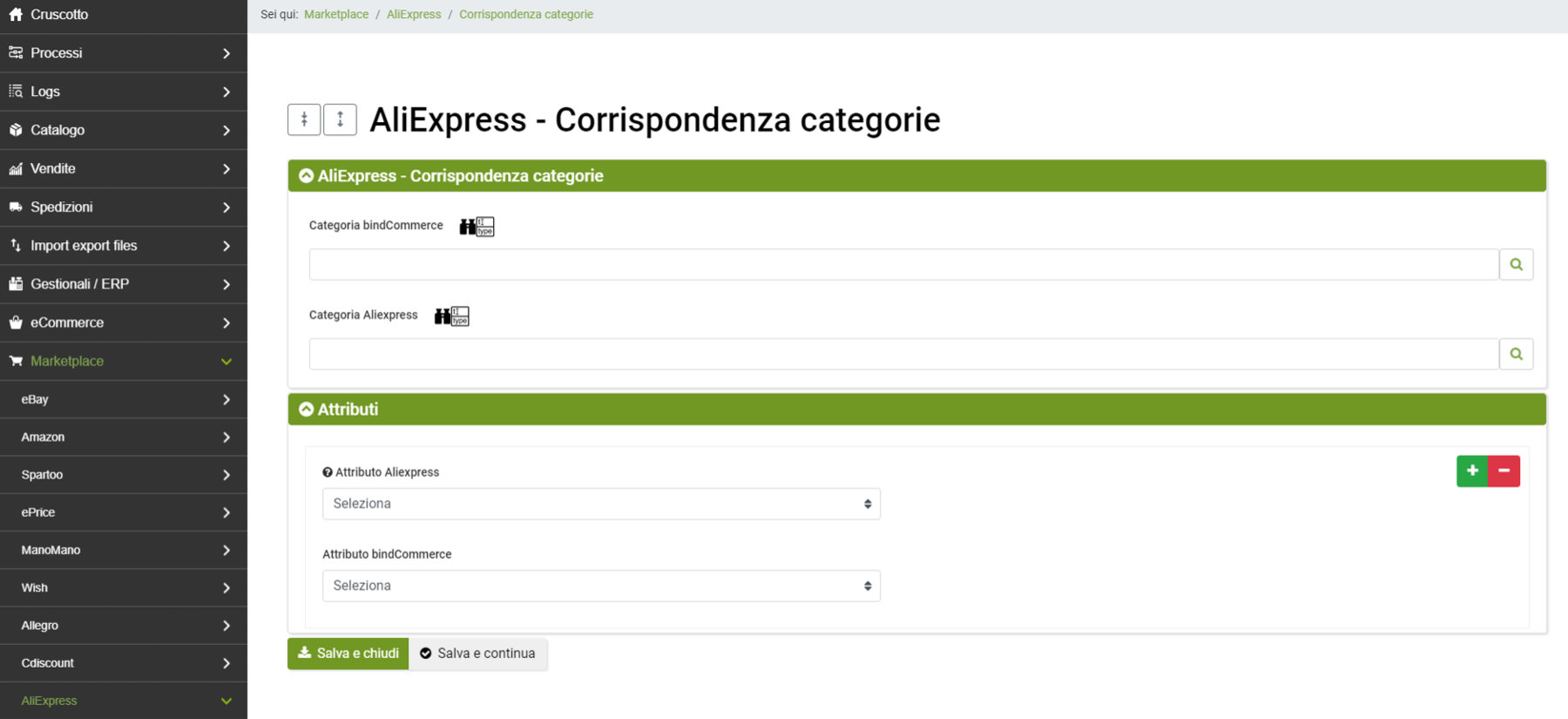Open the Logs menu item

(124, 92)
